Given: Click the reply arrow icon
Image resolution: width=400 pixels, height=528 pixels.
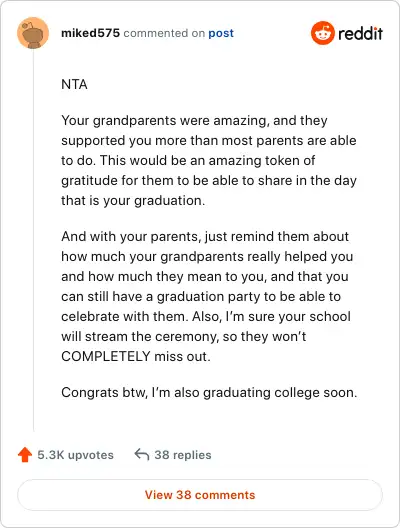Looking at the screenshot, I should (x=142, y=455).
